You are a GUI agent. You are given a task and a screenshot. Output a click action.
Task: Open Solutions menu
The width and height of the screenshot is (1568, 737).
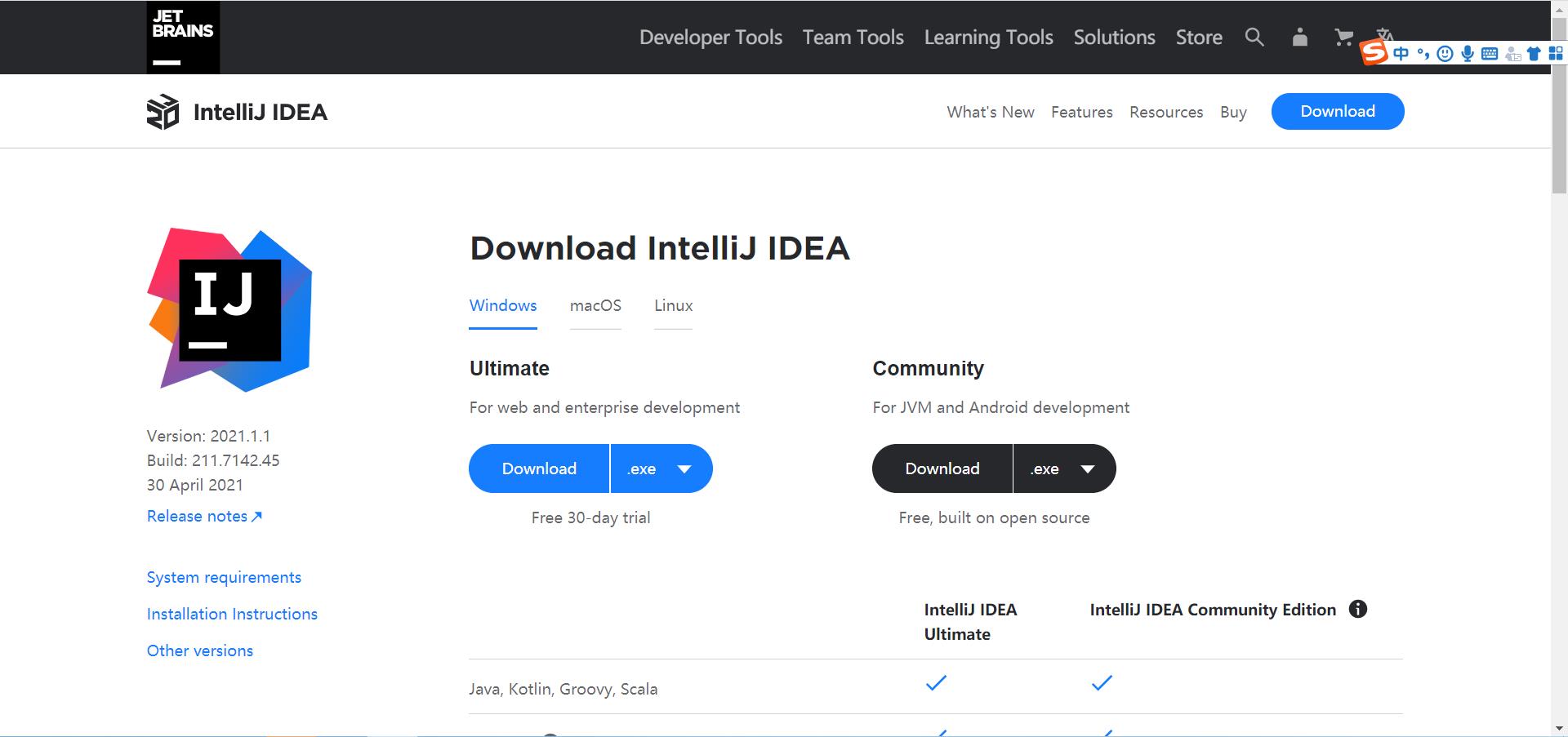click(x=1114, y=38)
